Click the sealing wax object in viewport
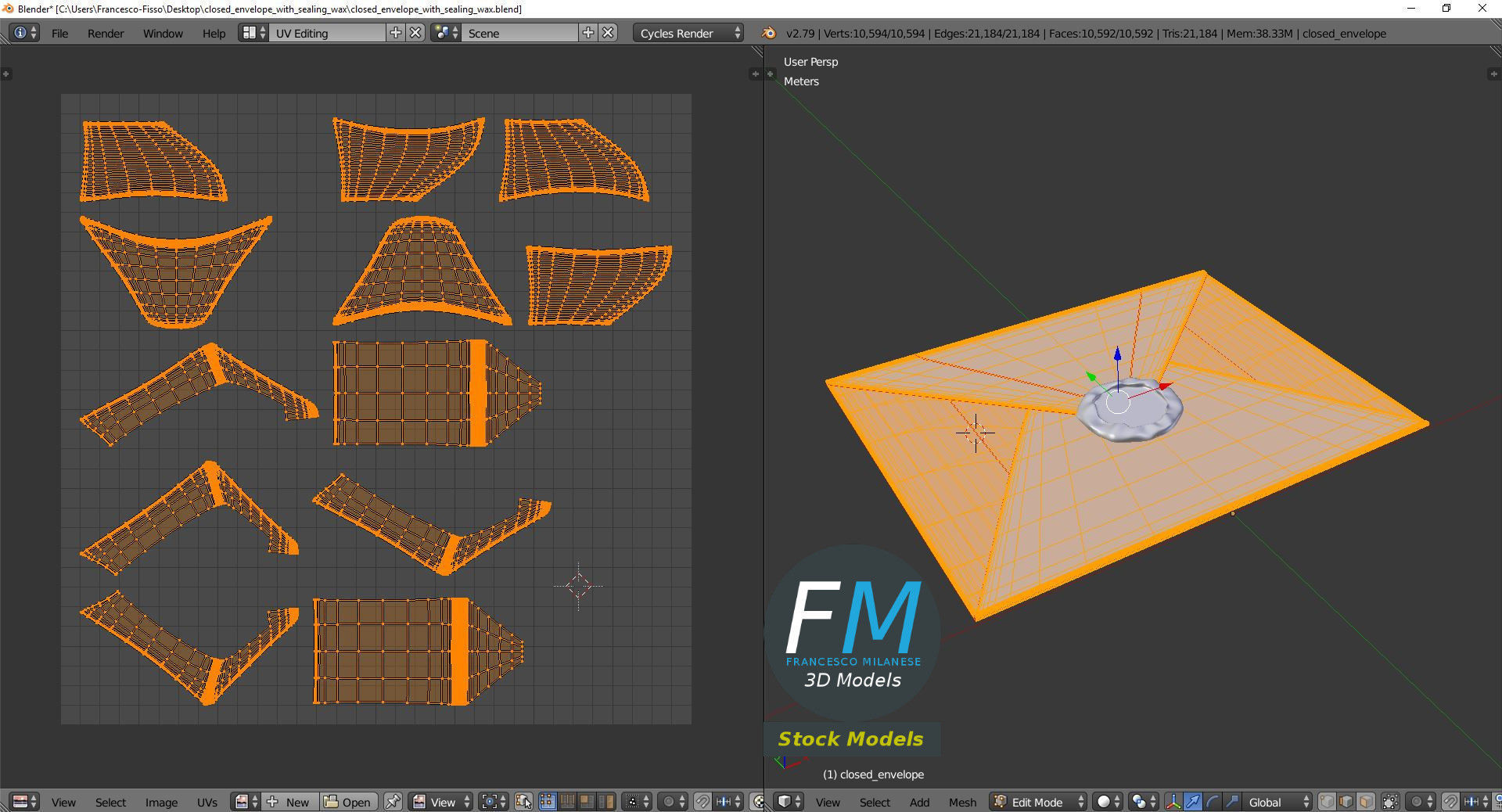Viewport: 1502px width, 812px height. pyautogui.click(x=1129, y=412)
